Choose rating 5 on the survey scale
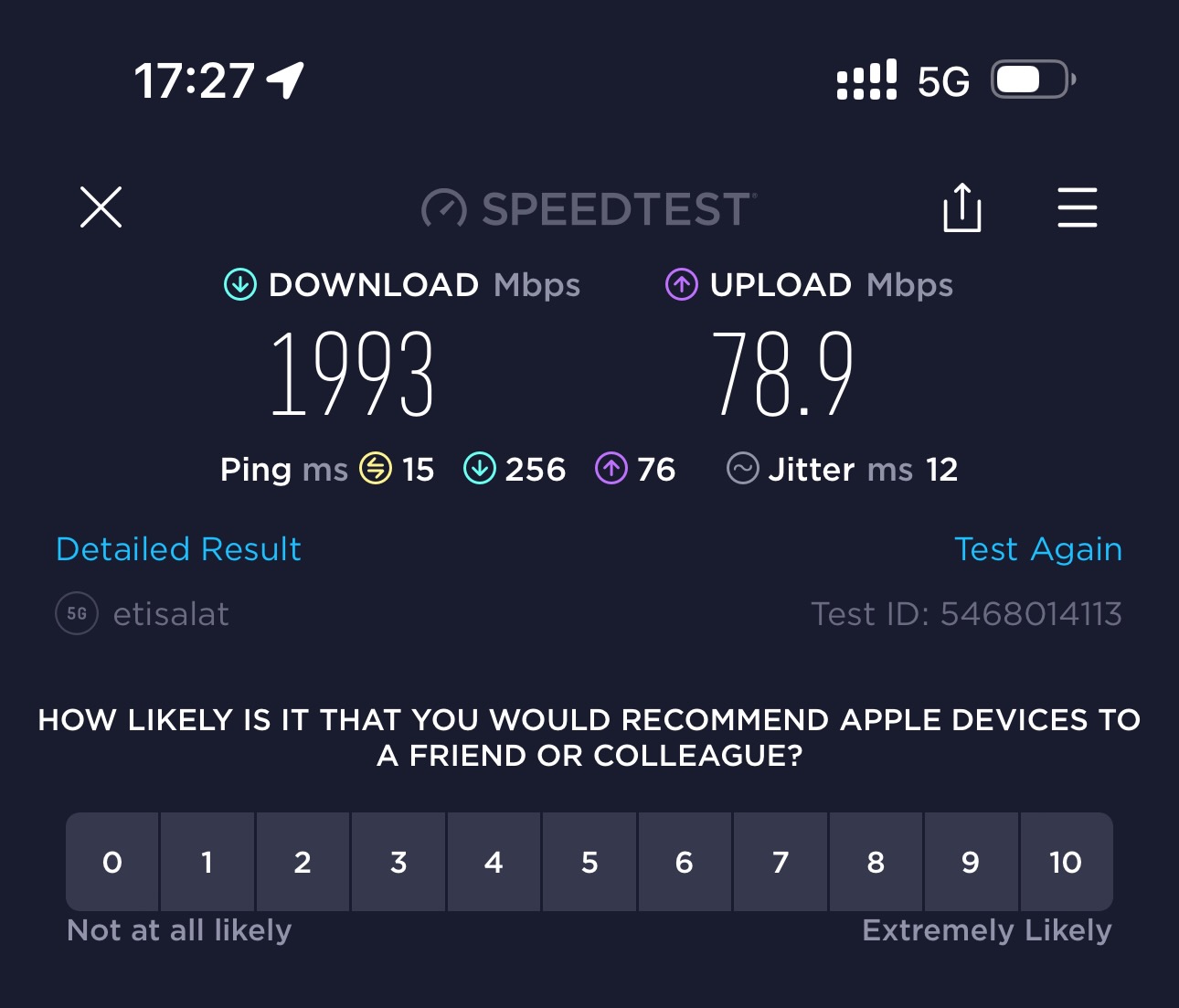1179x1008 pixels. tap(589, 862)
